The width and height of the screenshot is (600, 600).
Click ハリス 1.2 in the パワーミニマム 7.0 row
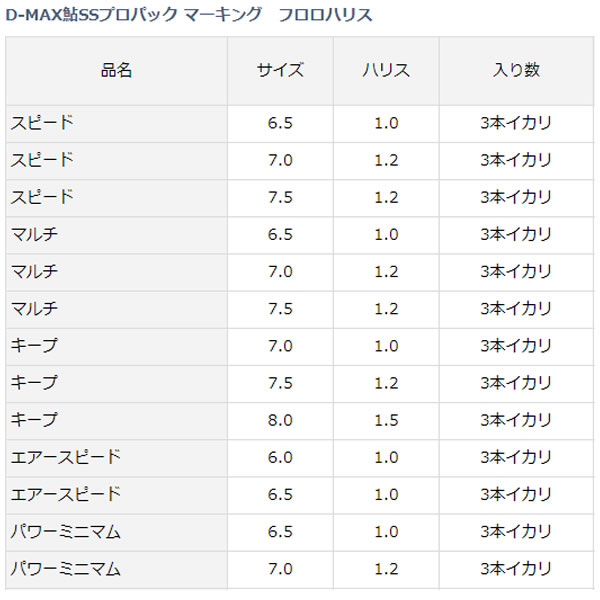click(x=387, y=569)
